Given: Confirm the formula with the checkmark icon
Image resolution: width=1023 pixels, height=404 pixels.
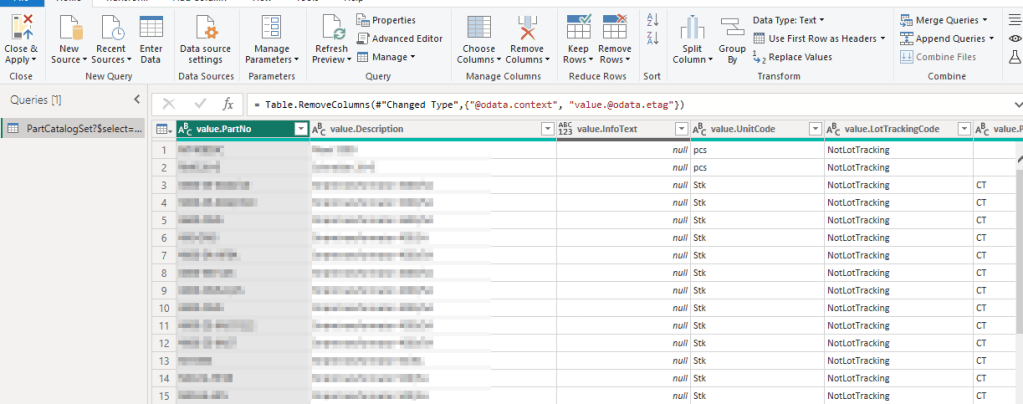Looking at the screenshot, I should (x=201, y=104).
